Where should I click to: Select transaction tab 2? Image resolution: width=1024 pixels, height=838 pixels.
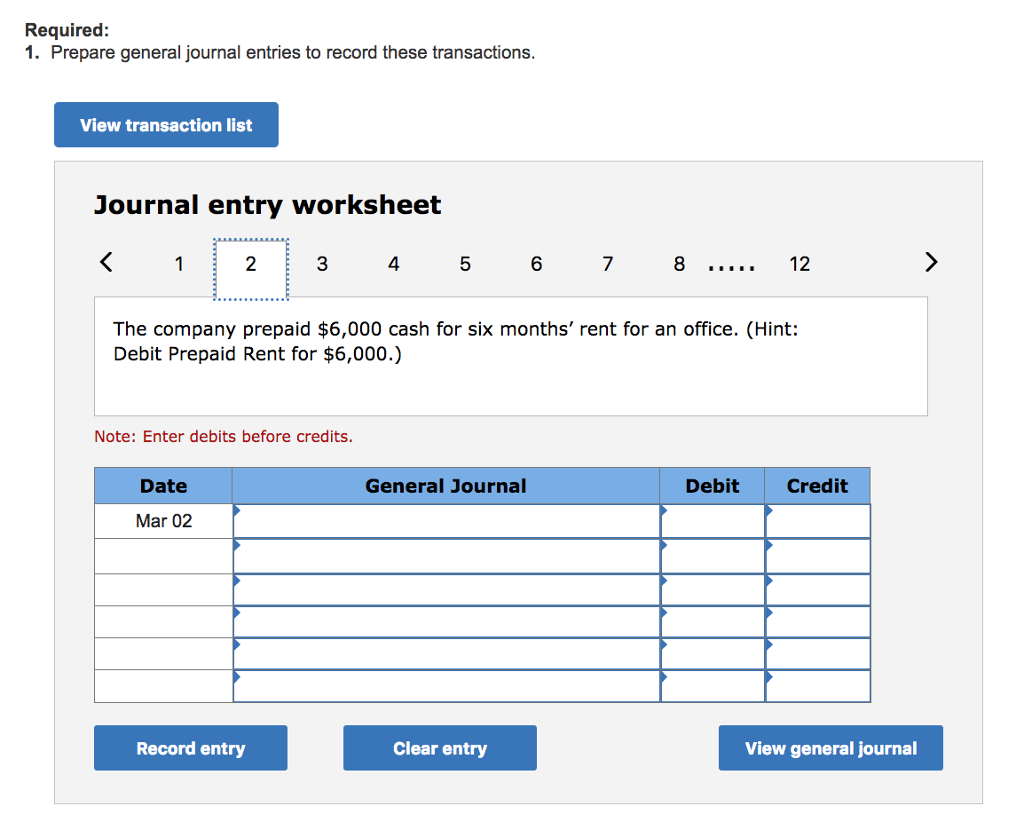[x=251, y=269]
